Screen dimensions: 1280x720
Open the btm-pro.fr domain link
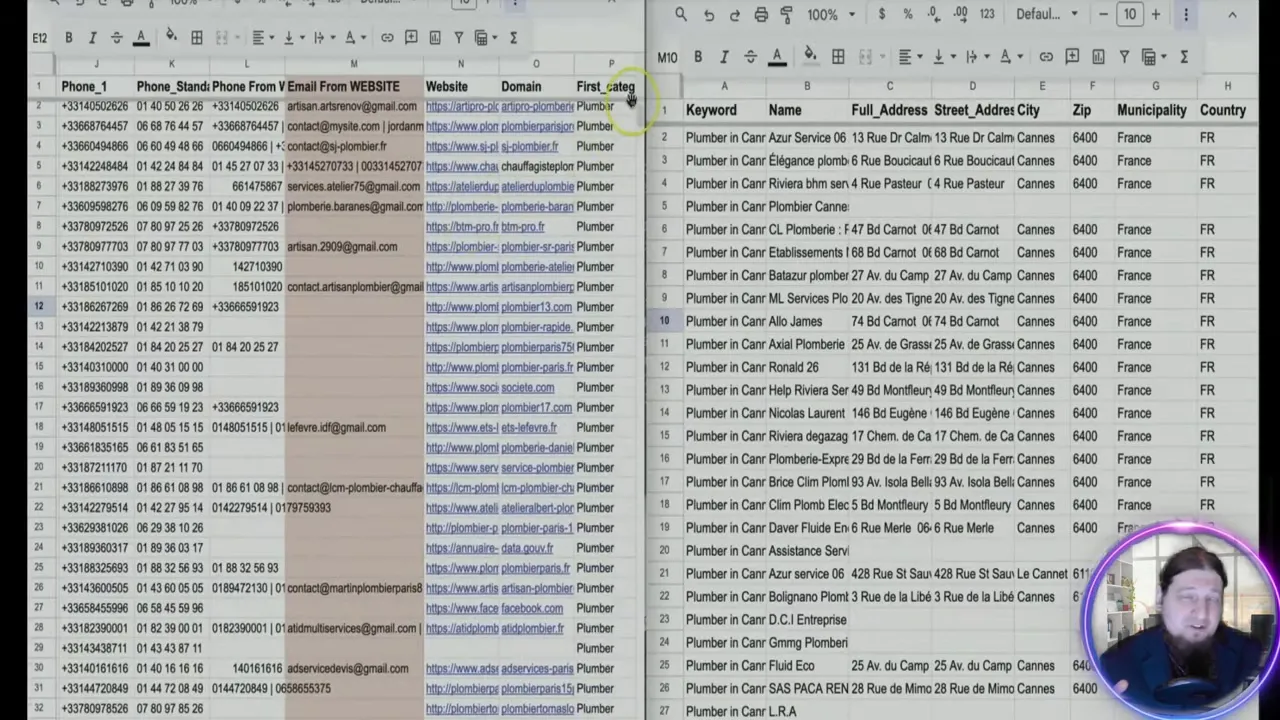pyautogui.click(x=523, y=227)
